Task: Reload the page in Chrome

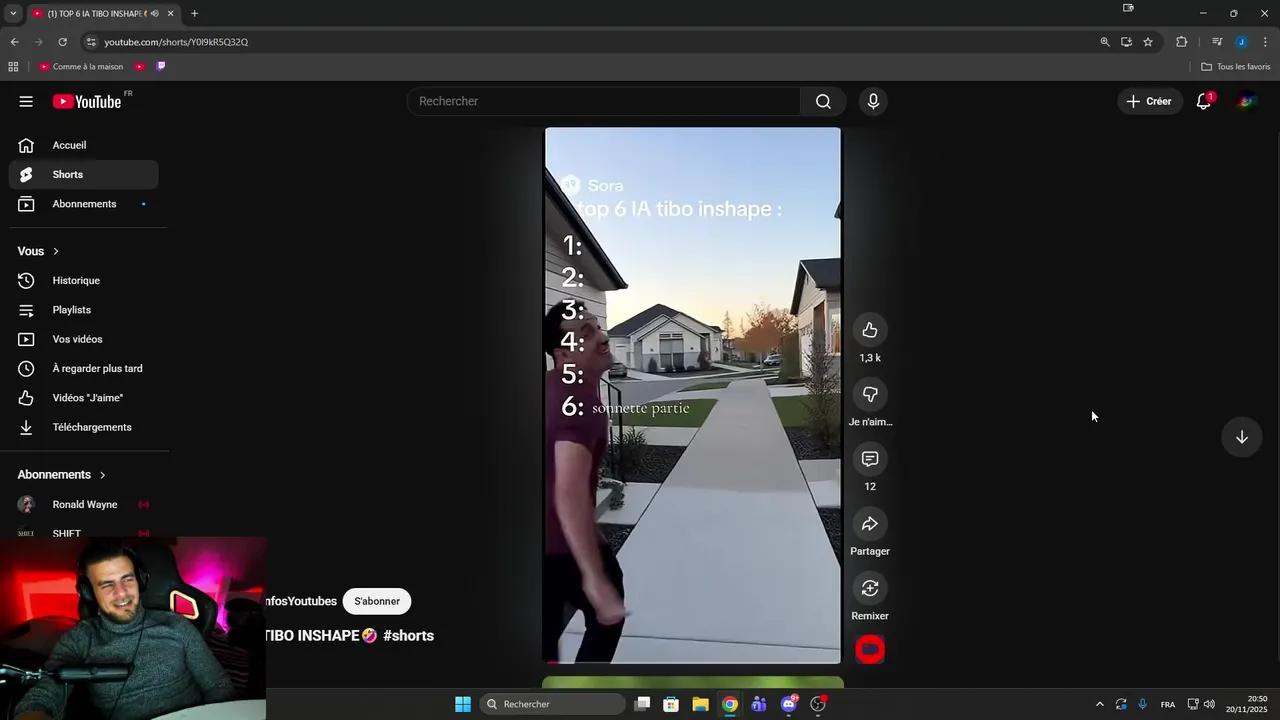Action: 62,42
